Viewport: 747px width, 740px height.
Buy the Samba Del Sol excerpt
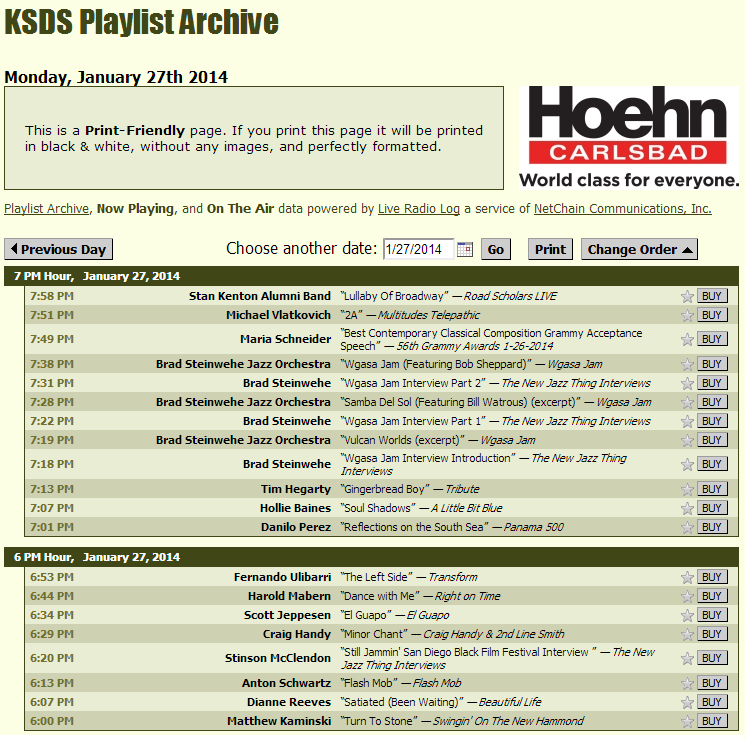[714, 403]
